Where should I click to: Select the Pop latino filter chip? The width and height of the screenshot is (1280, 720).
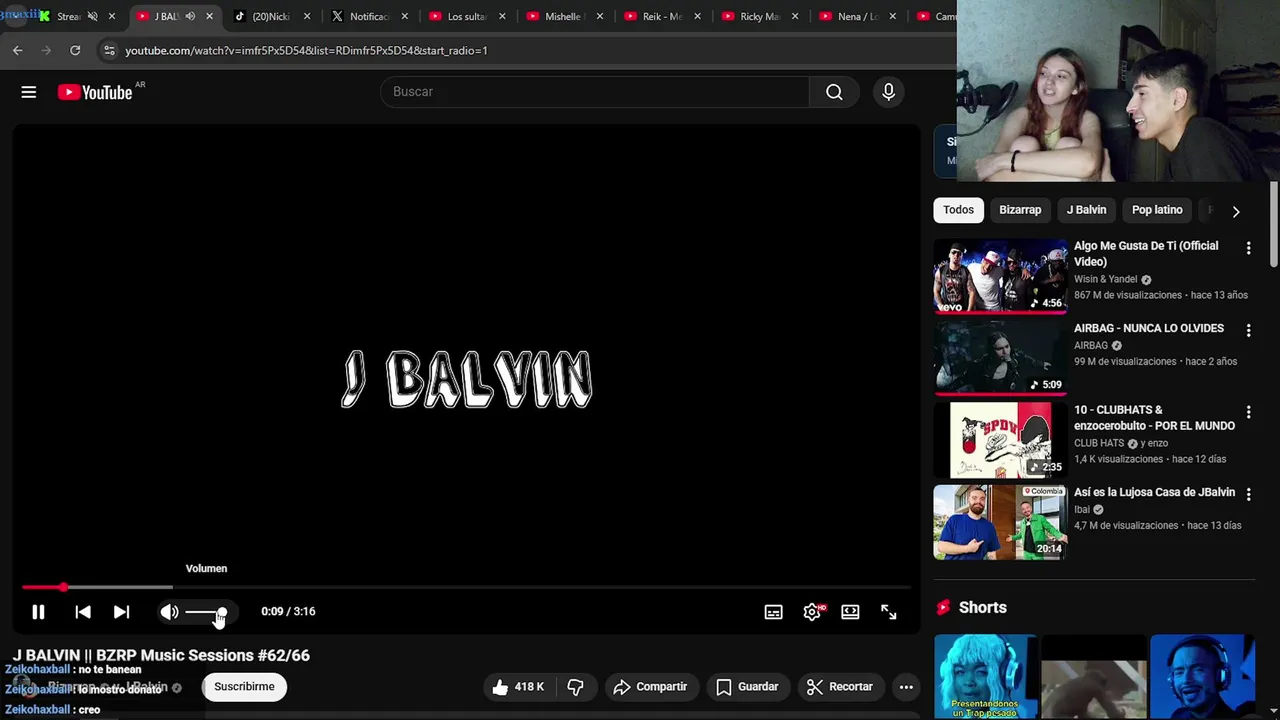pos(1157,210)
